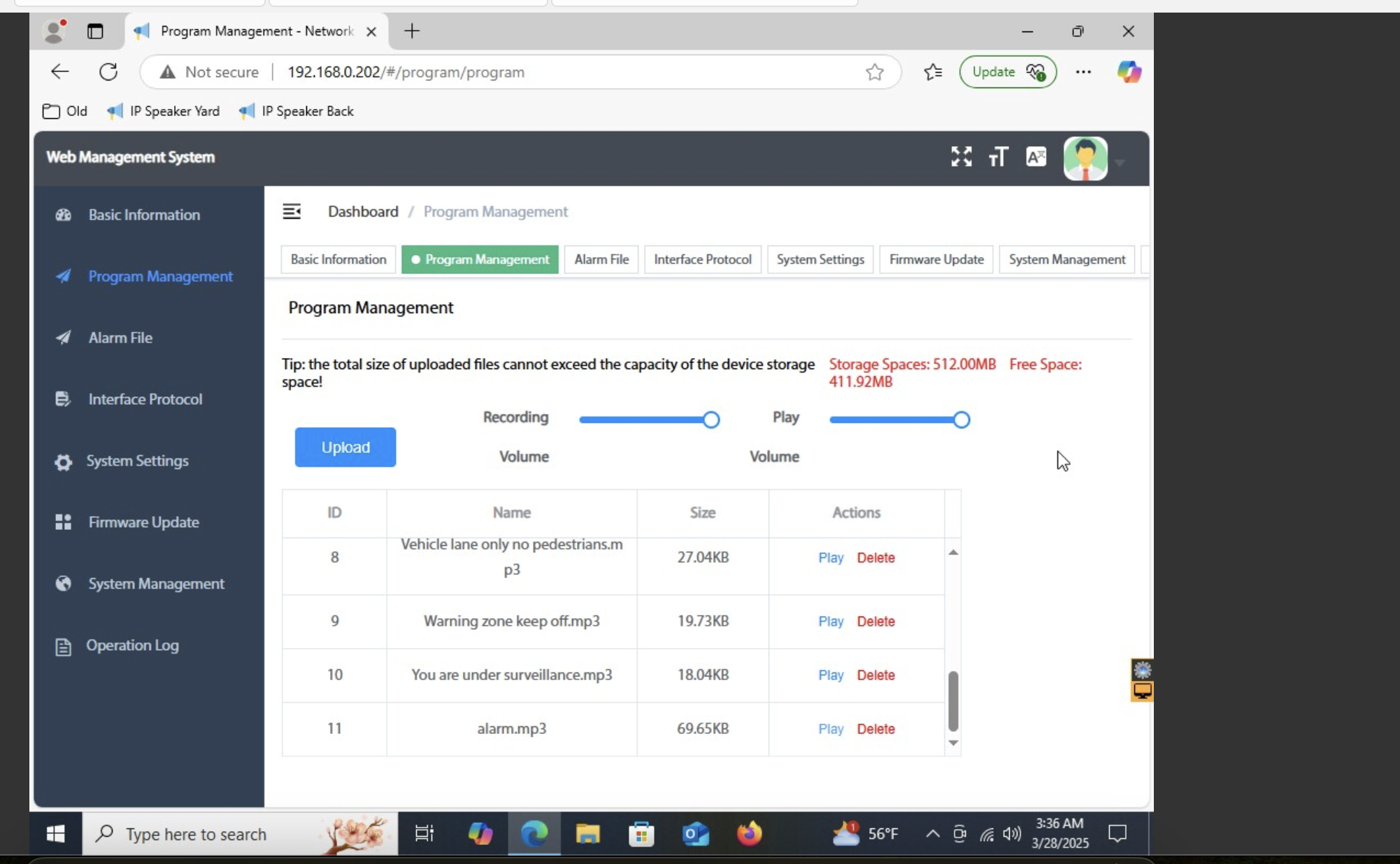Image resolution: width=1400 pixels, height=864 pixels.
Task: Delete You are under surveillance.mp3
Action: coord(876,675)
